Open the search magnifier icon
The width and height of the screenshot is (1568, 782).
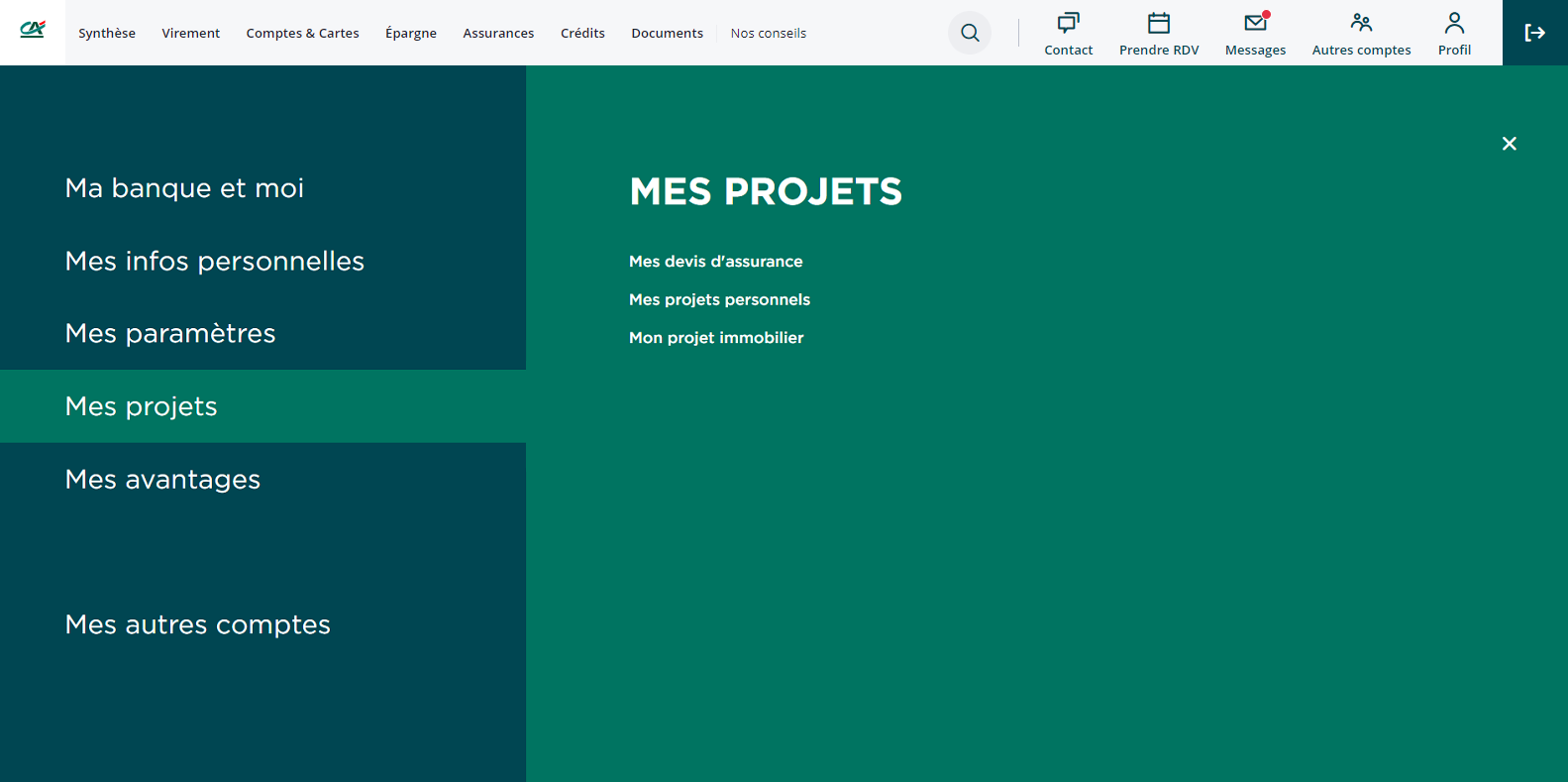[970, 33]
